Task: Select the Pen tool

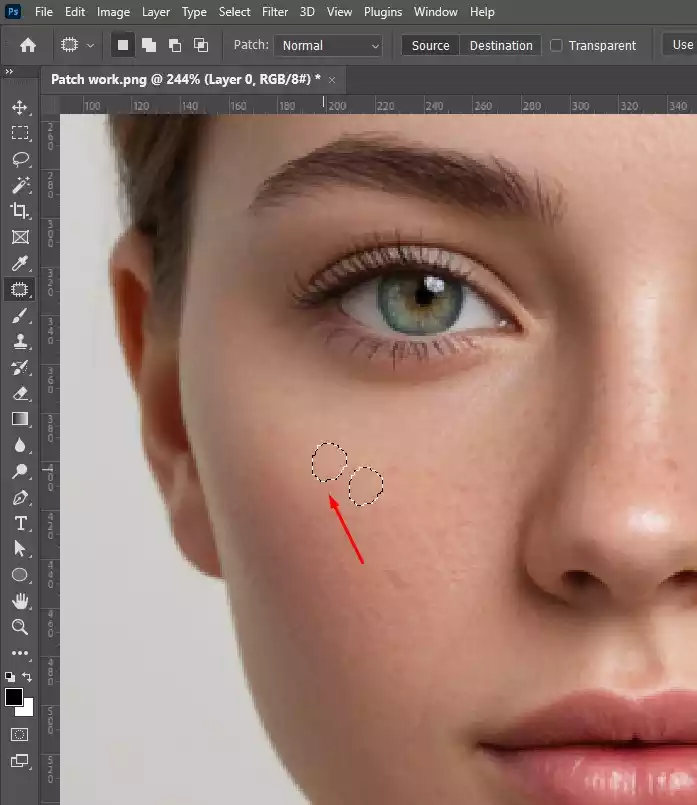Action: (20, 497)
